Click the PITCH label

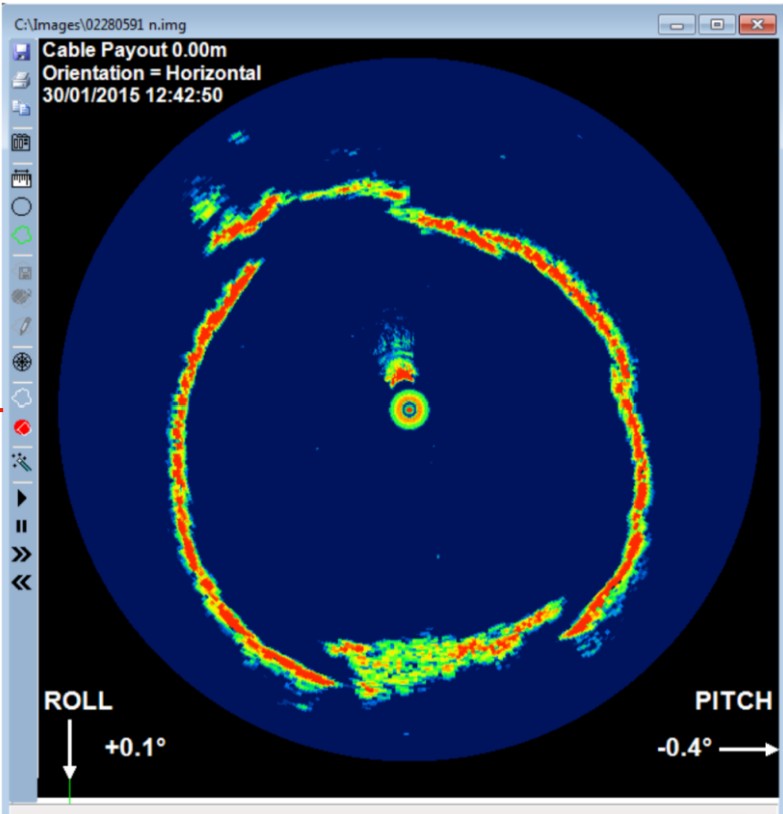coord(733,701)
